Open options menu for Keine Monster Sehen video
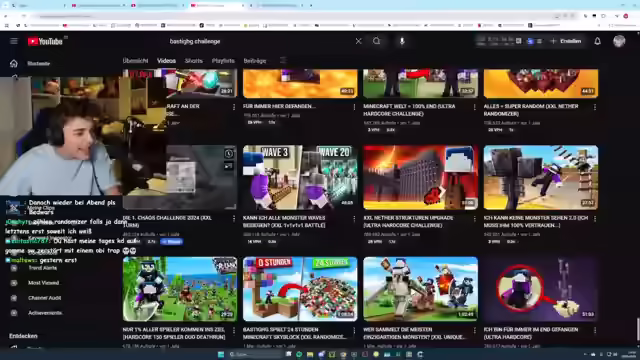 click(595, 219)
